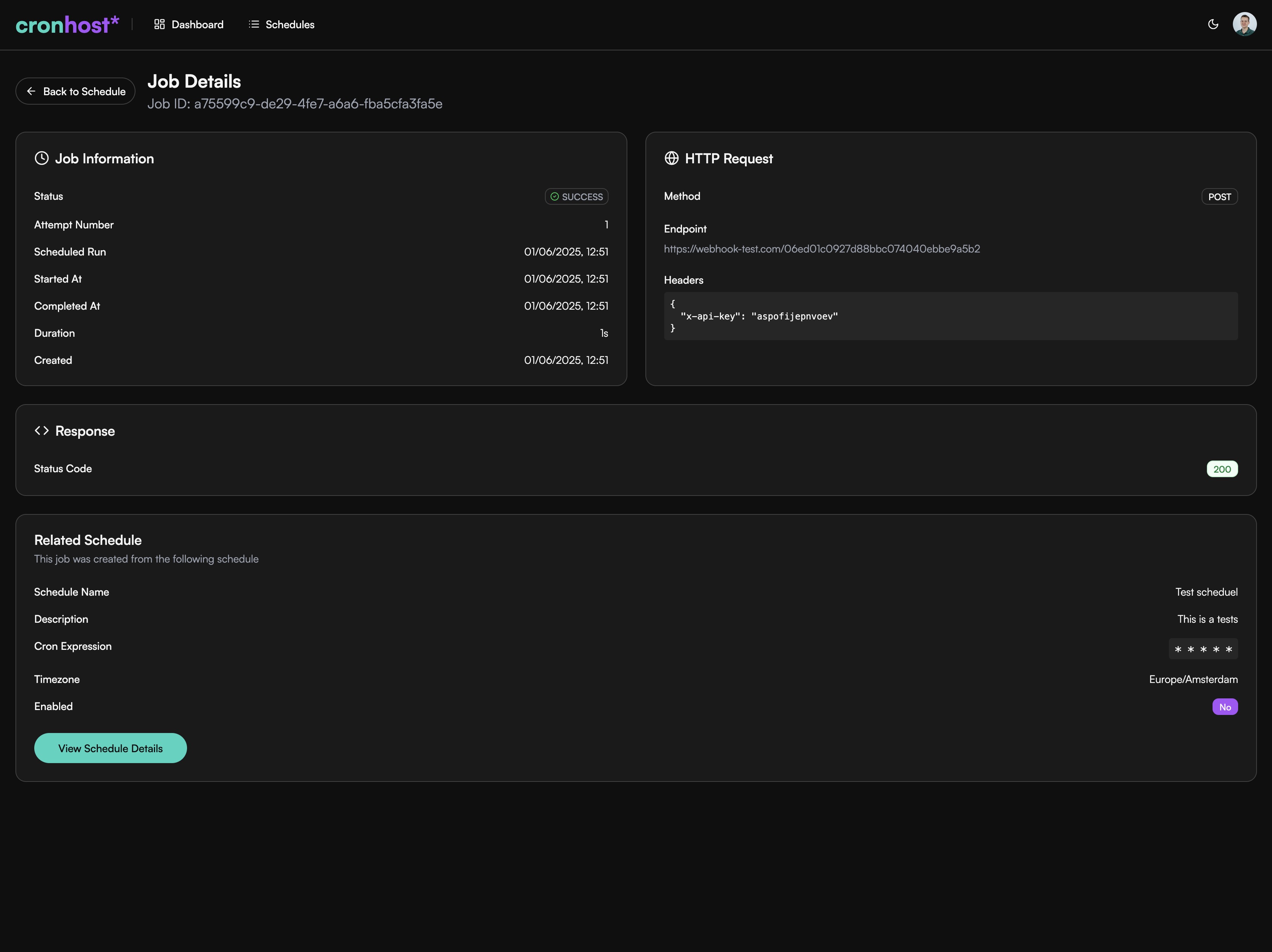Click the cron expression asterisks box
Screen dimensions: 1272x952
1203,649
